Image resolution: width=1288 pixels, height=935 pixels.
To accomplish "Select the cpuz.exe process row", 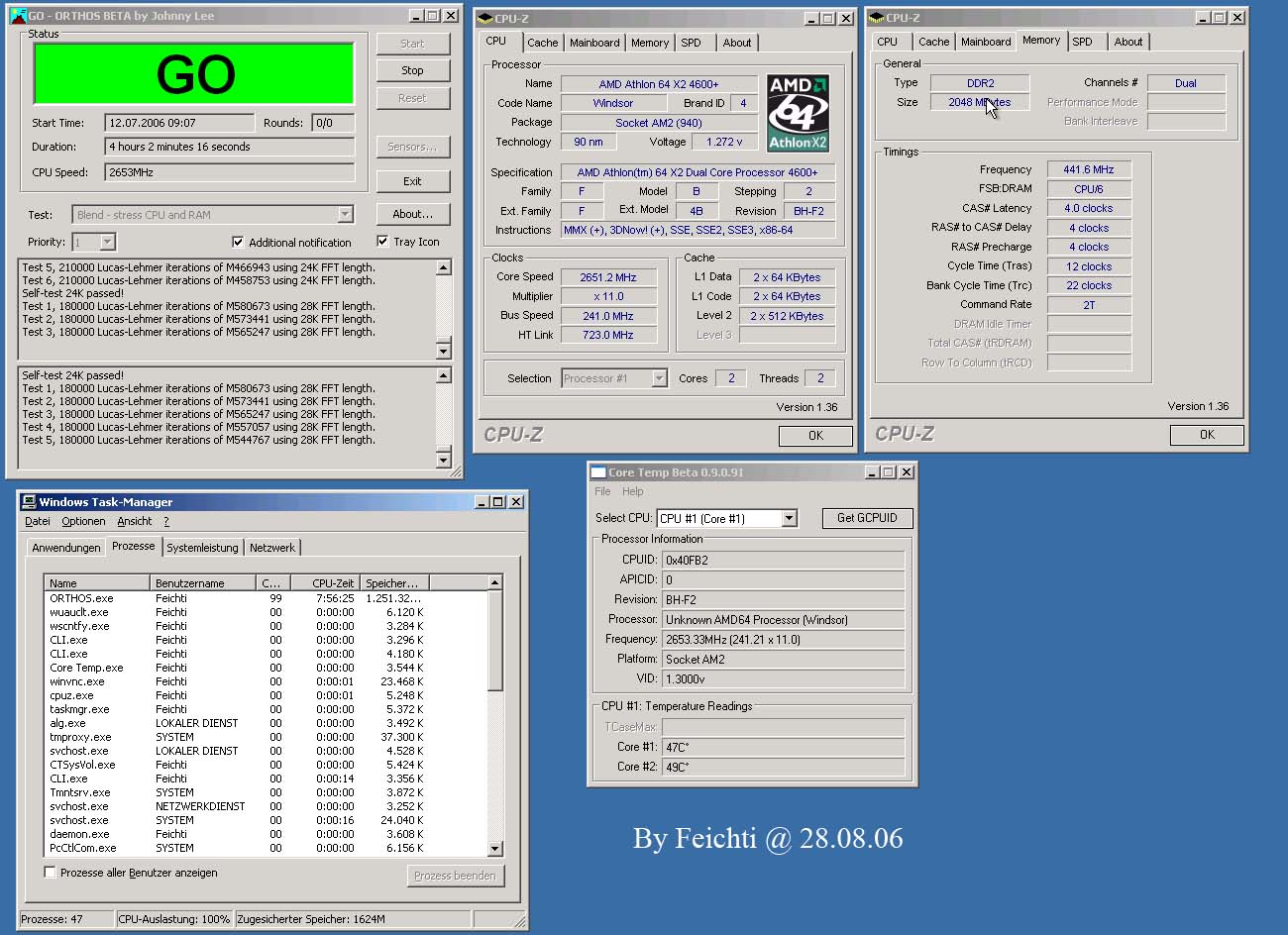I will click(266, 695).
